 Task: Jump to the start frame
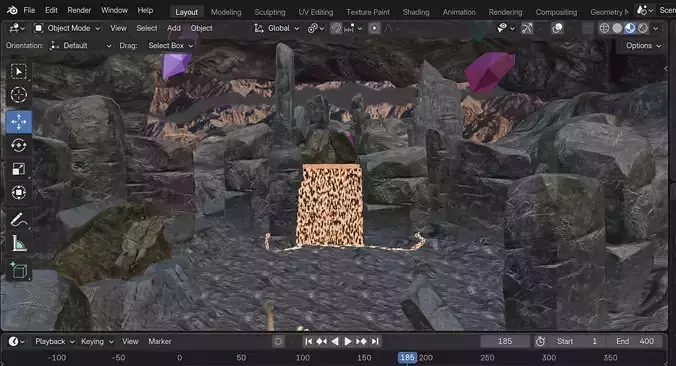[x=309, y=341]
